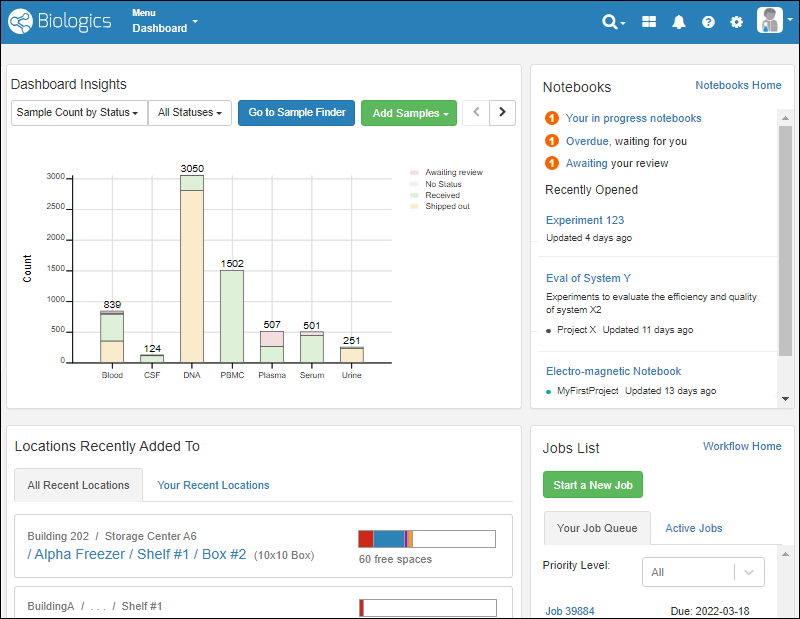The width and height of the screenshot is (800, 619).
Task: Toggle Shipped out legend entry
Action: [x=447, y=206]
